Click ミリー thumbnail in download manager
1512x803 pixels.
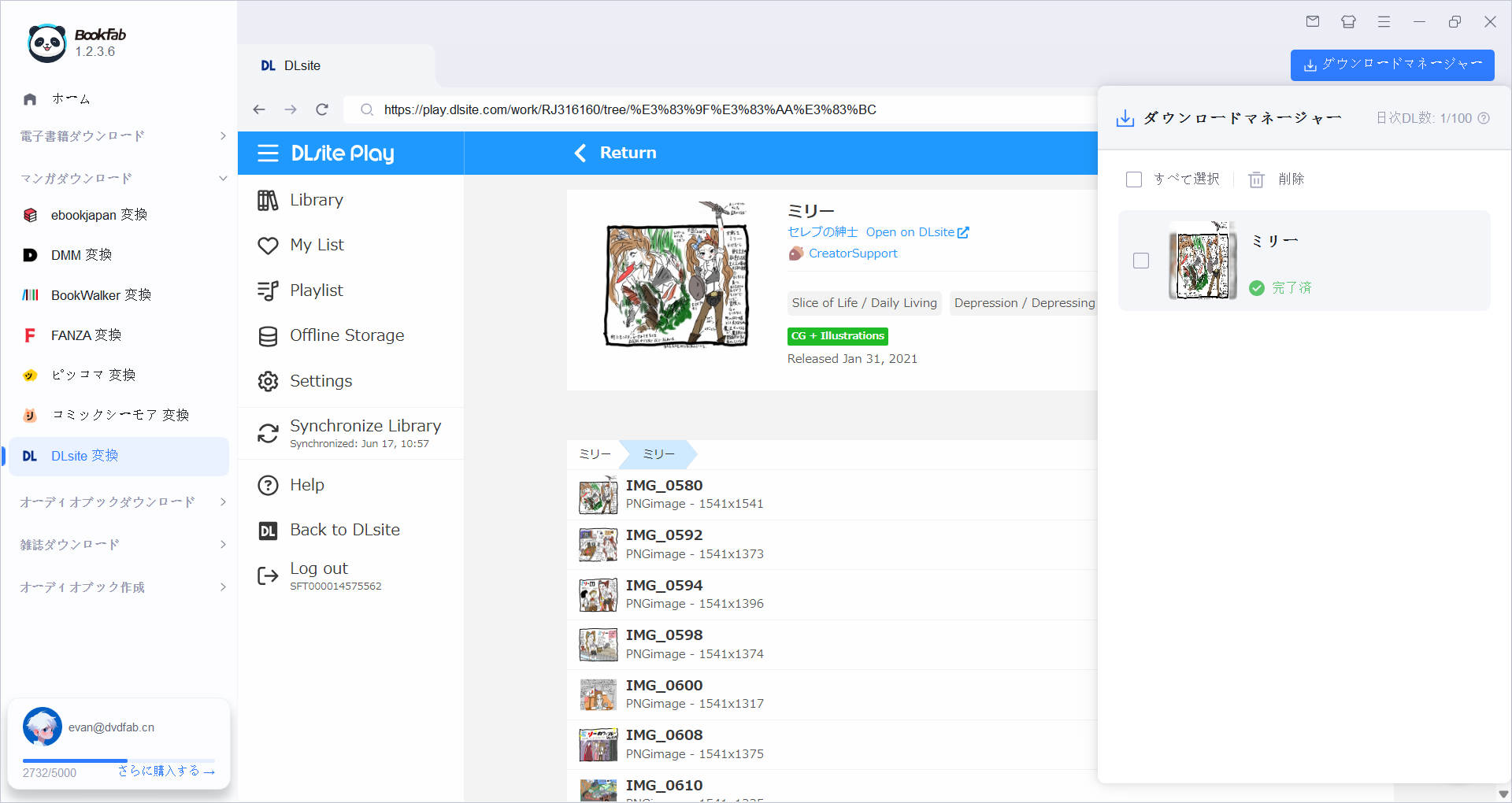click(x=1203, y=261)
